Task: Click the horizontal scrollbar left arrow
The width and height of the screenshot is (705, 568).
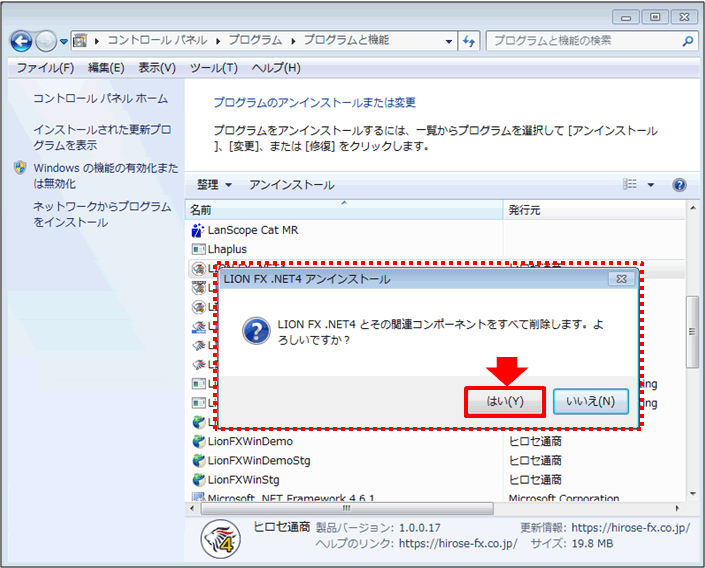Action: tap(192, 509)
